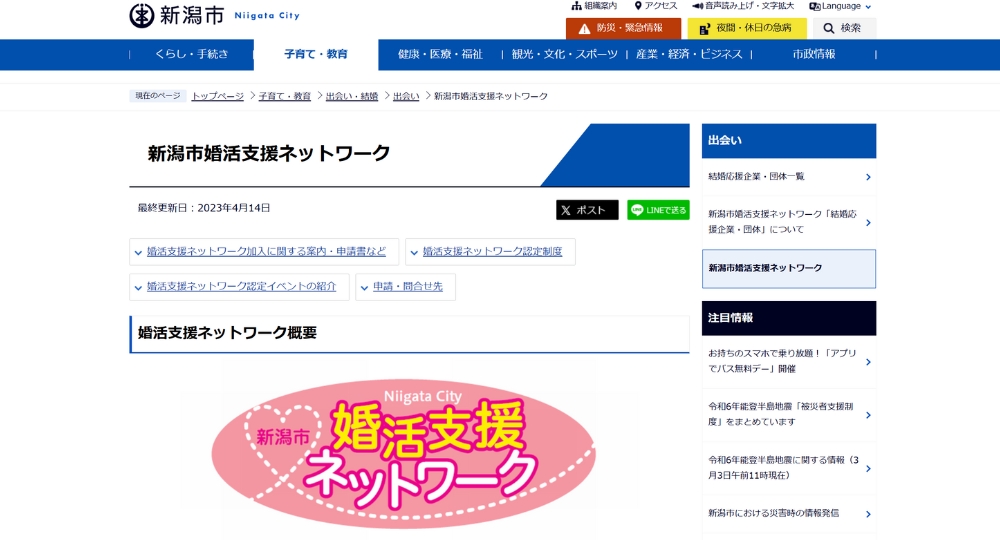Click the magnifier search icon

point(828,29)
